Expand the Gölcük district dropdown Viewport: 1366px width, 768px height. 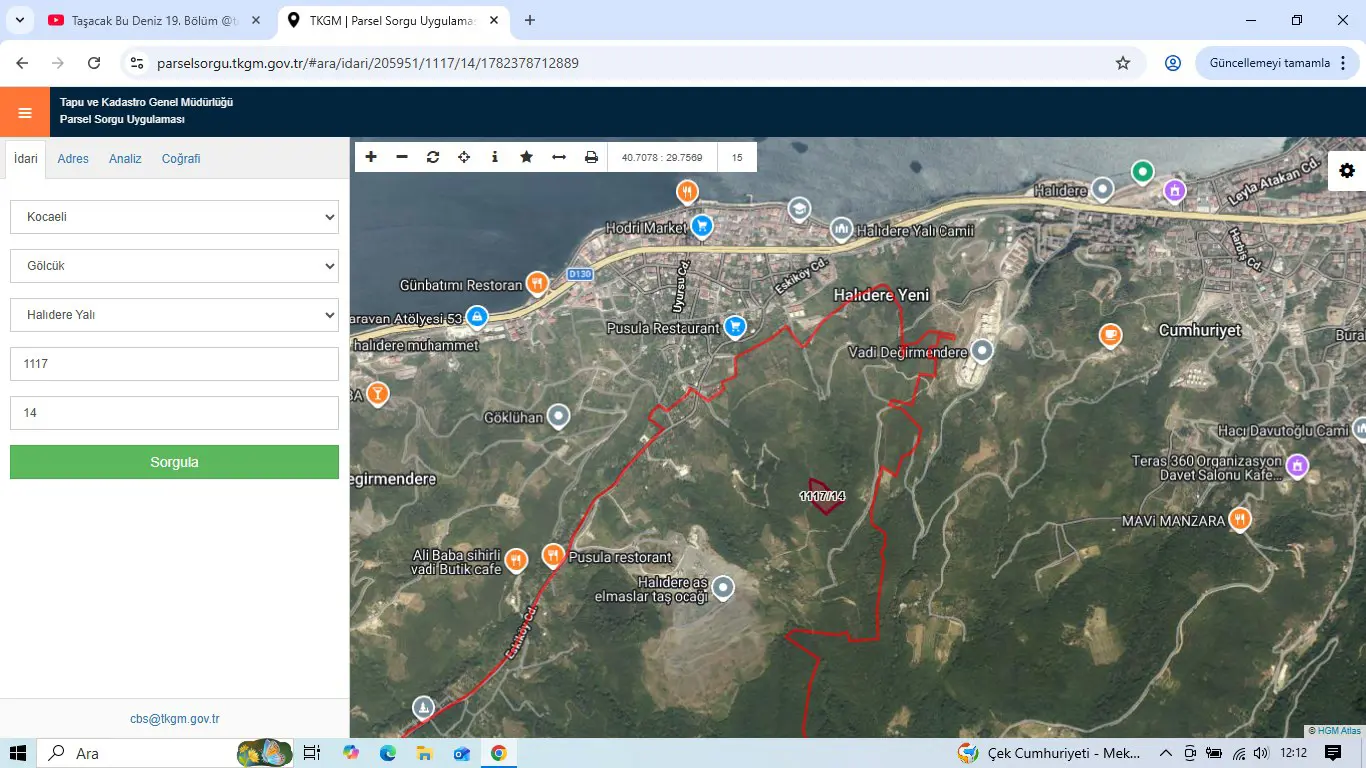174,266
